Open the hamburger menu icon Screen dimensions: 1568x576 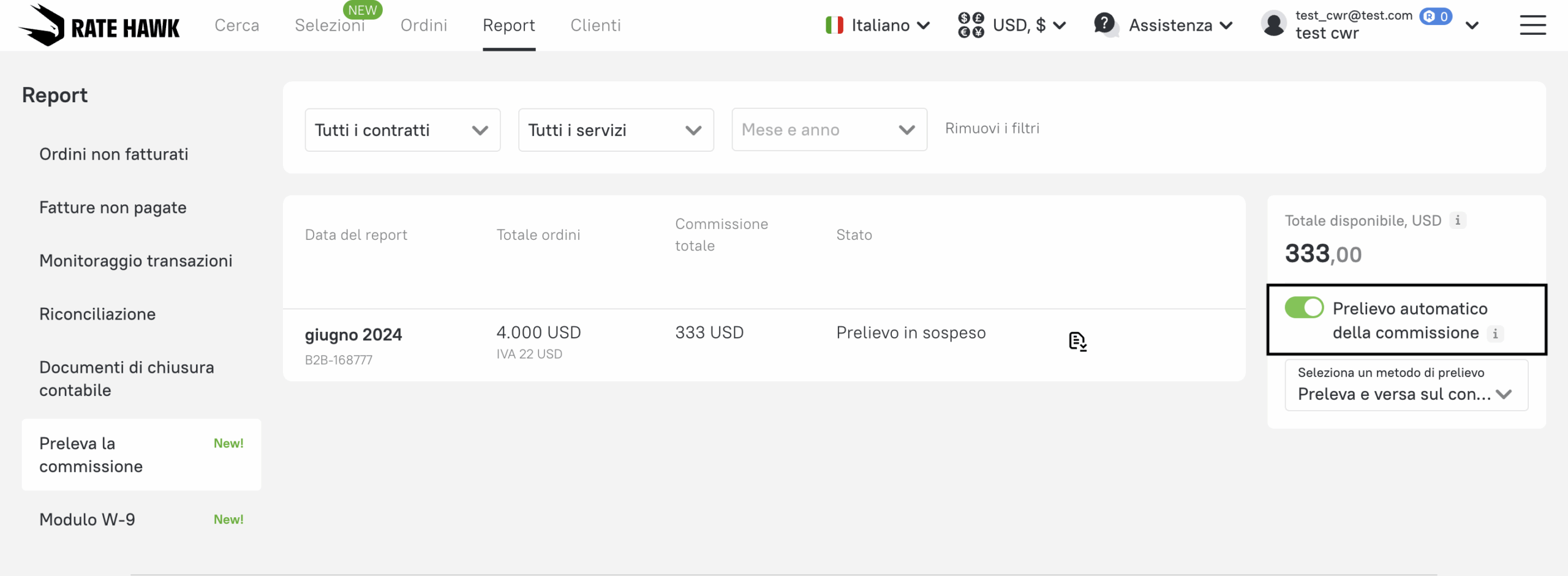tap(1532, 25)
